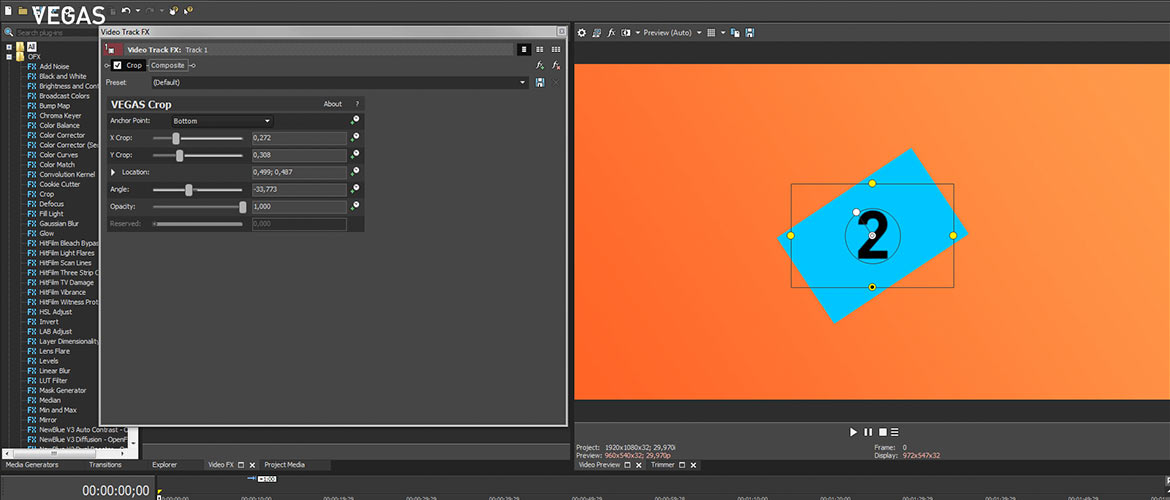Image resolution: width=1170 pixels, height=500 pixels.
Task: Save preview snapshot to file
Action: 749,33
